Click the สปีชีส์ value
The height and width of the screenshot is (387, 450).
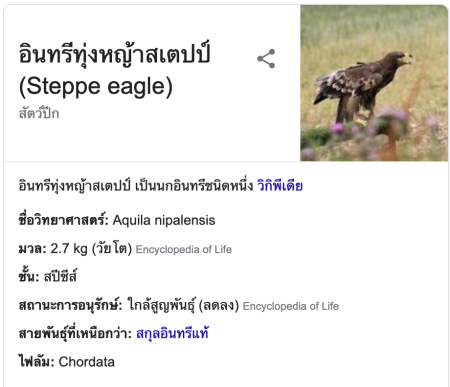tap(60, 277)
